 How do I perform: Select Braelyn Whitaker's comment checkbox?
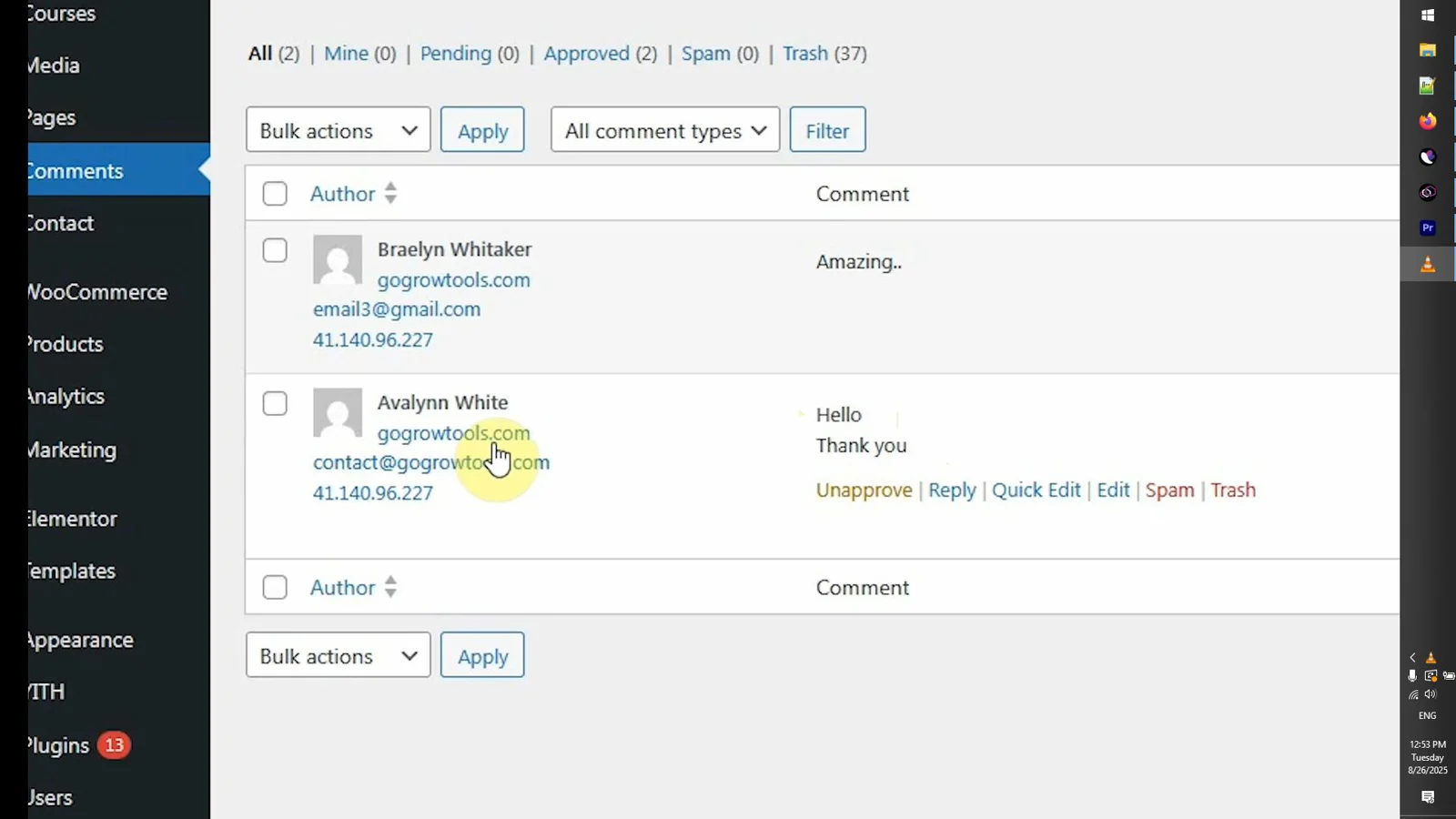click(x=275, y=250)
